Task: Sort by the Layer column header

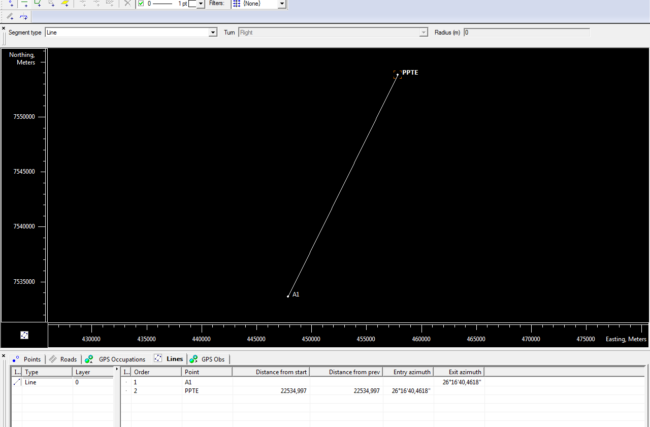Action: tap(93, 372)
